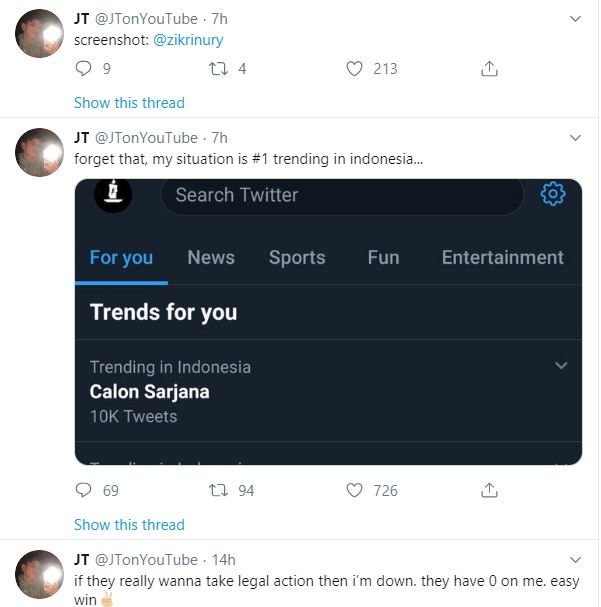Like the tweet with 726 likes
Viewport: 601px width, 607px height.
pyautogui.click(x=354, y=490)
